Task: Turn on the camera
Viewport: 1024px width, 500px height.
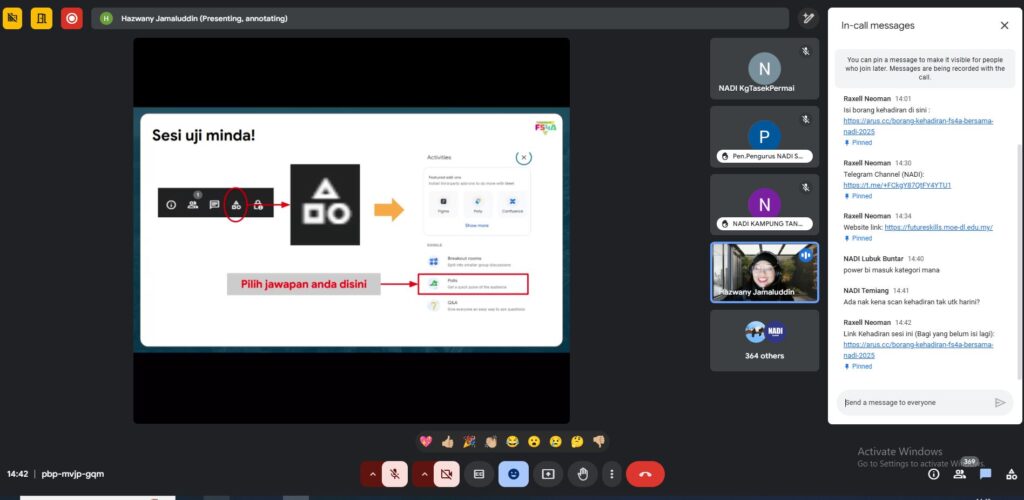Action: [447, 474]
